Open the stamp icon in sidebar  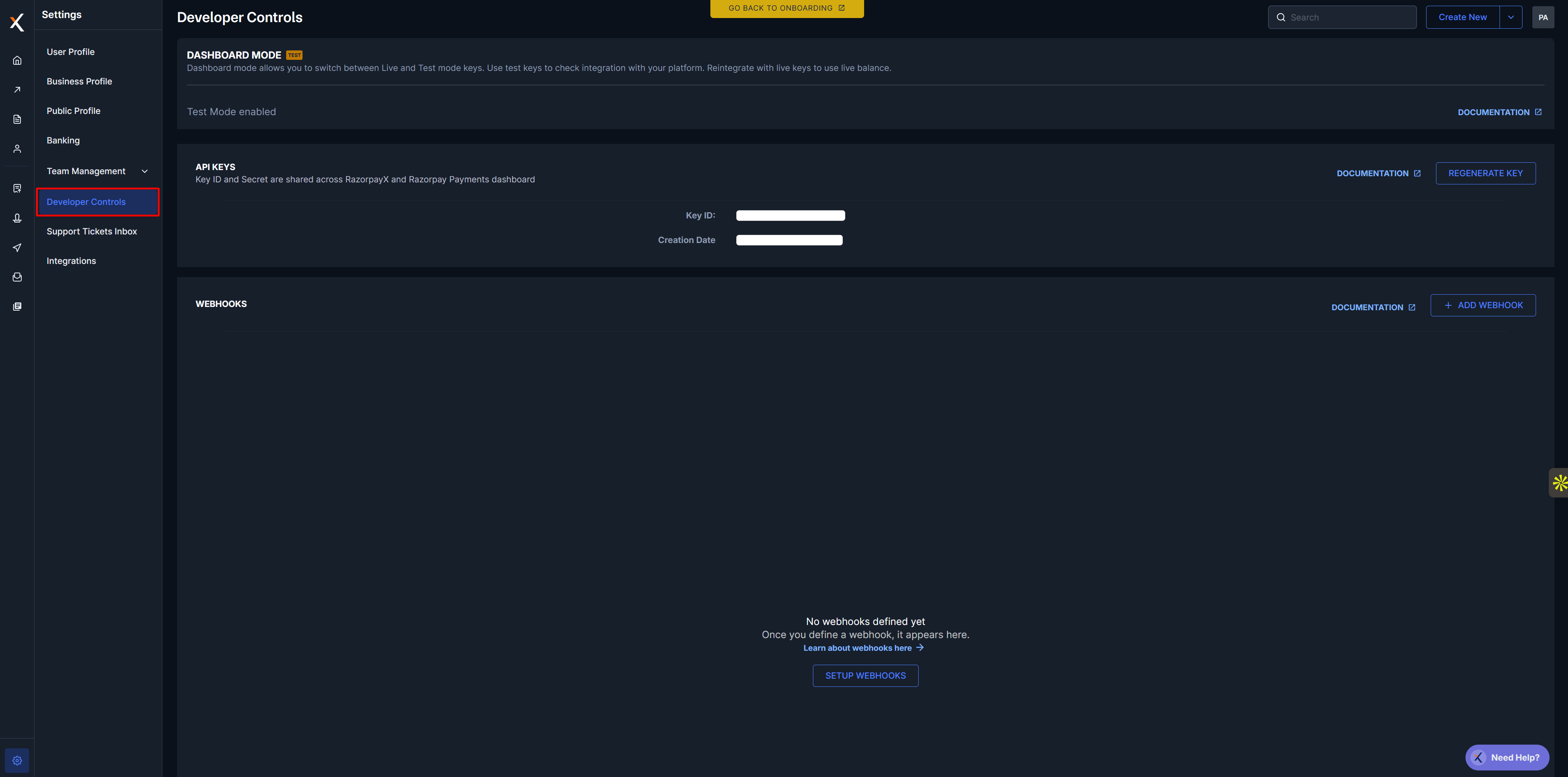[x=17, y=218]
